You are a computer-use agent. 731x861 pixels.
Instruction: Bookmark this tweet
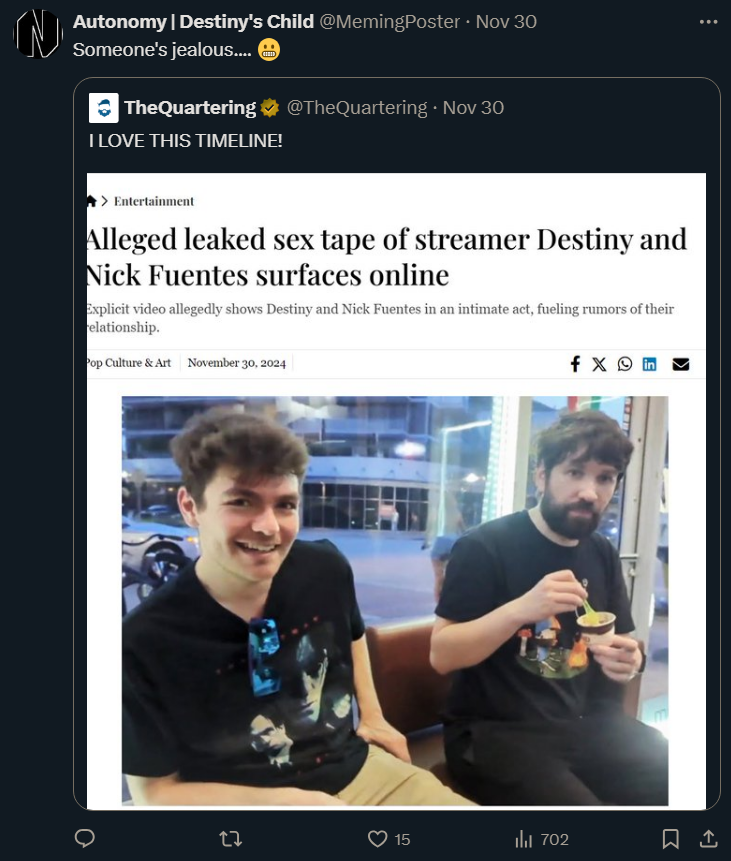click(671, 839)
